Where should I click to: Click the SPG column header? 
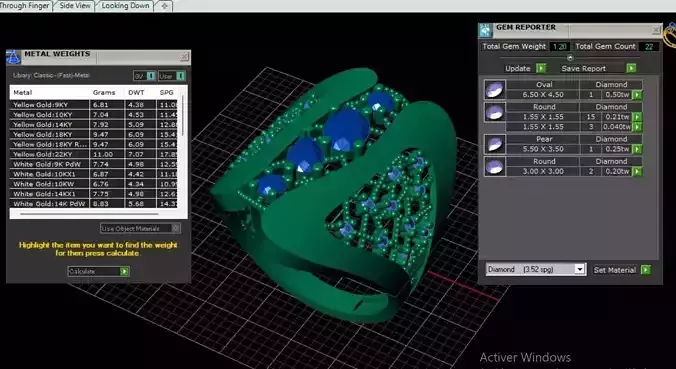(x=166, y=92)
